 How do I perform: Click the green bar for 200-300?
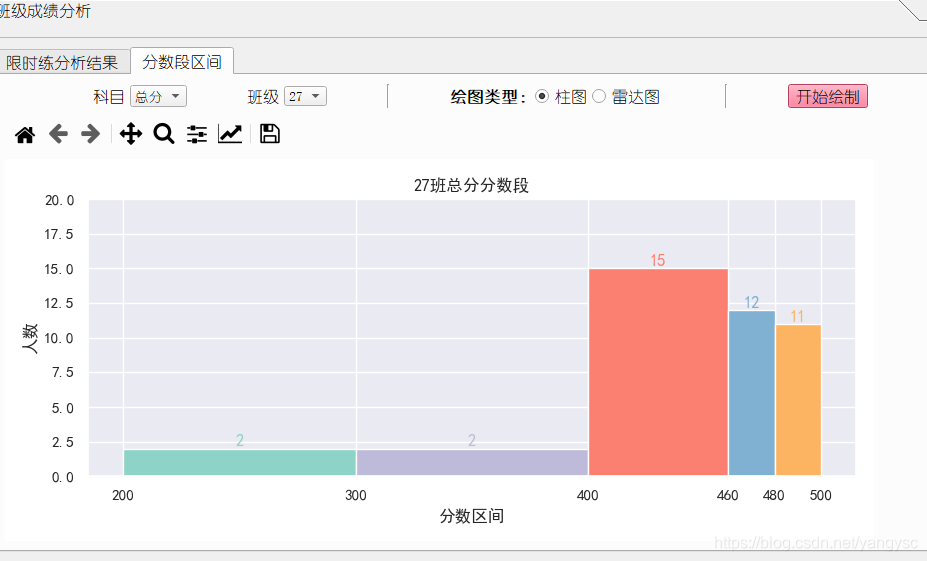[x=239, y=462]
